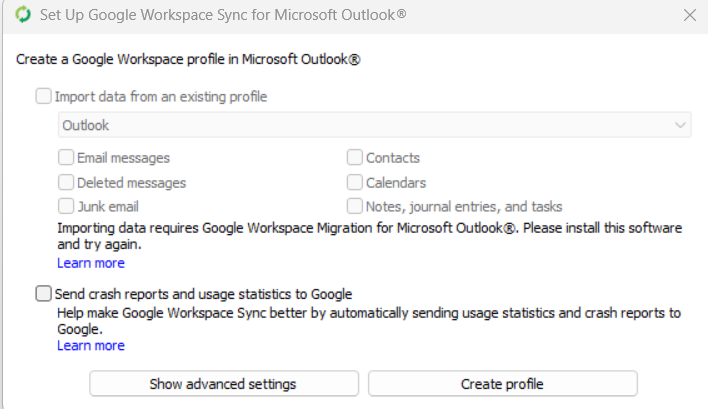The image size is (708, 409).
Task: Check the Calendars checkbox
Action: coord(354,182)
